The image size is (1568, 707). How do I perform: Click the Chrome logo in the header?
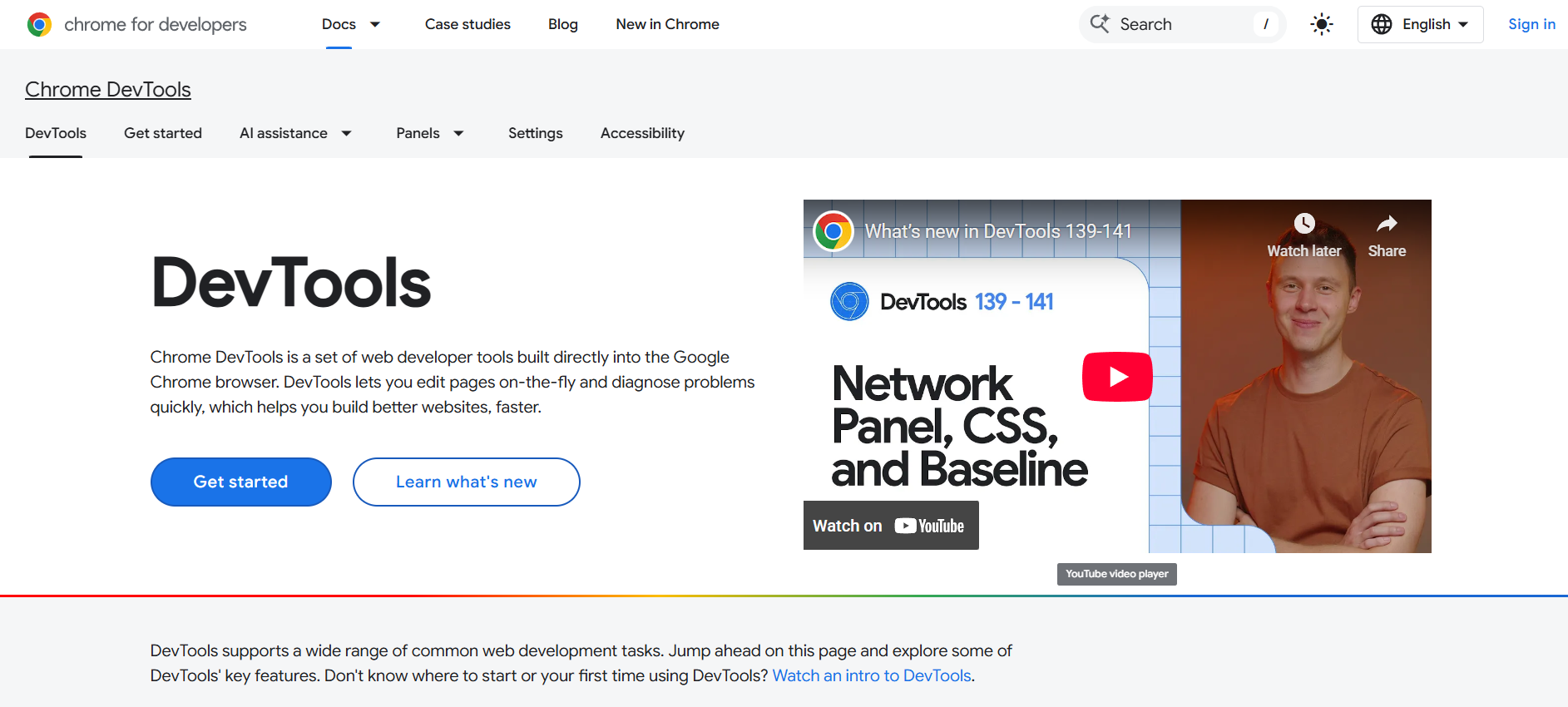coord(39,25)
